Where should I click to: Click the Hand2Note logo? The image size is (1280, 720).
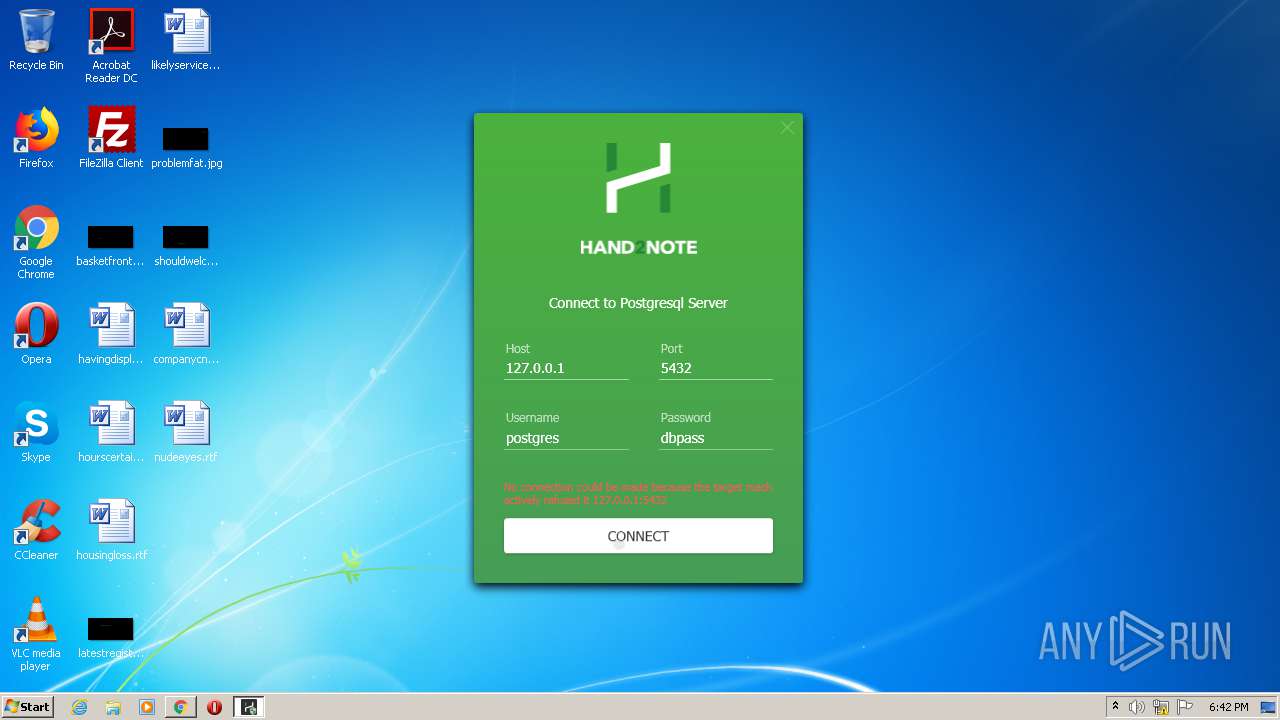[x=638, y=199]
